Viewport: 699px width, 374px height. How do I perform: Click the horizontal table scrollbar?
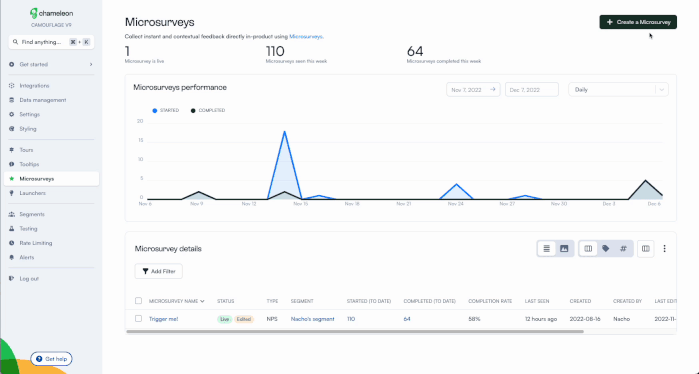(355, 332)
